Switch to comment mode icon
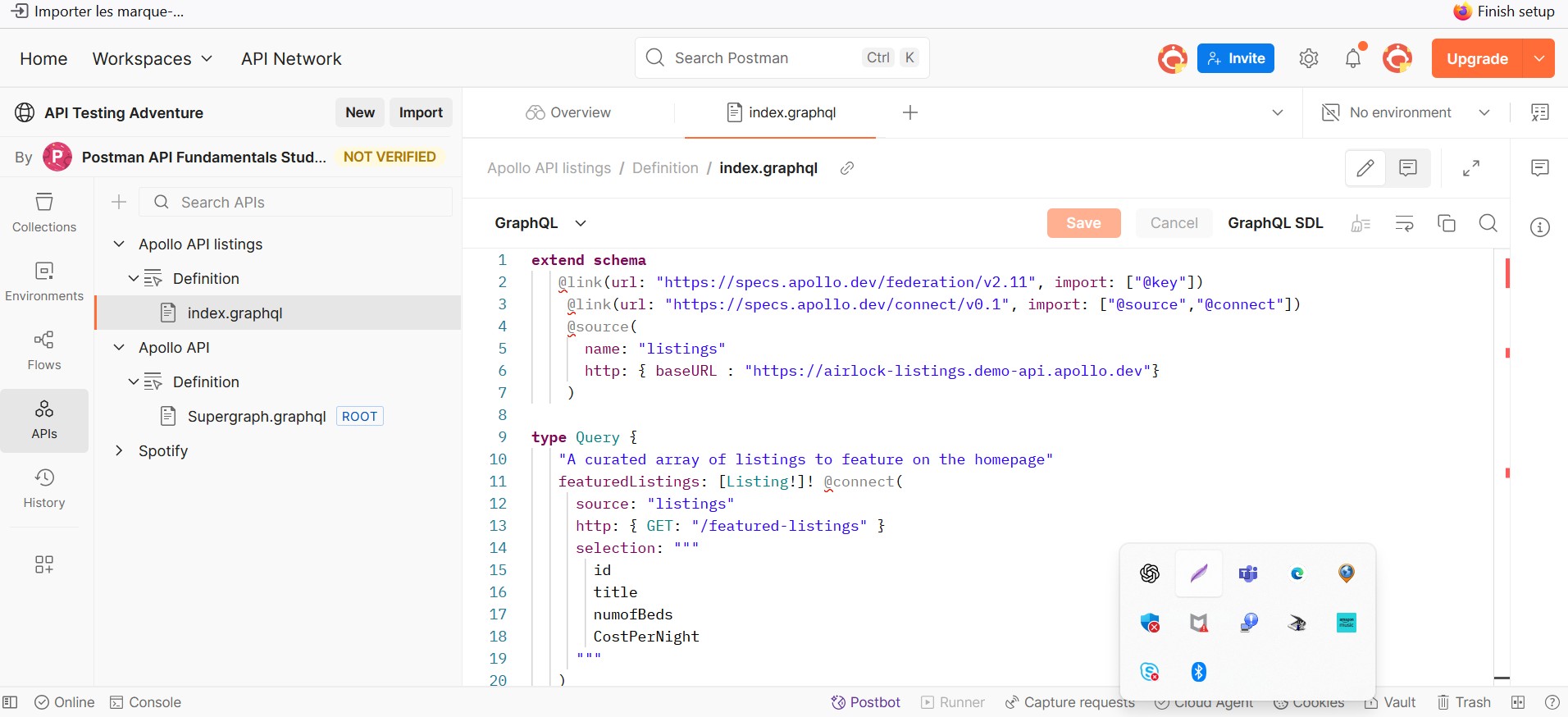 click(1408, 168)
